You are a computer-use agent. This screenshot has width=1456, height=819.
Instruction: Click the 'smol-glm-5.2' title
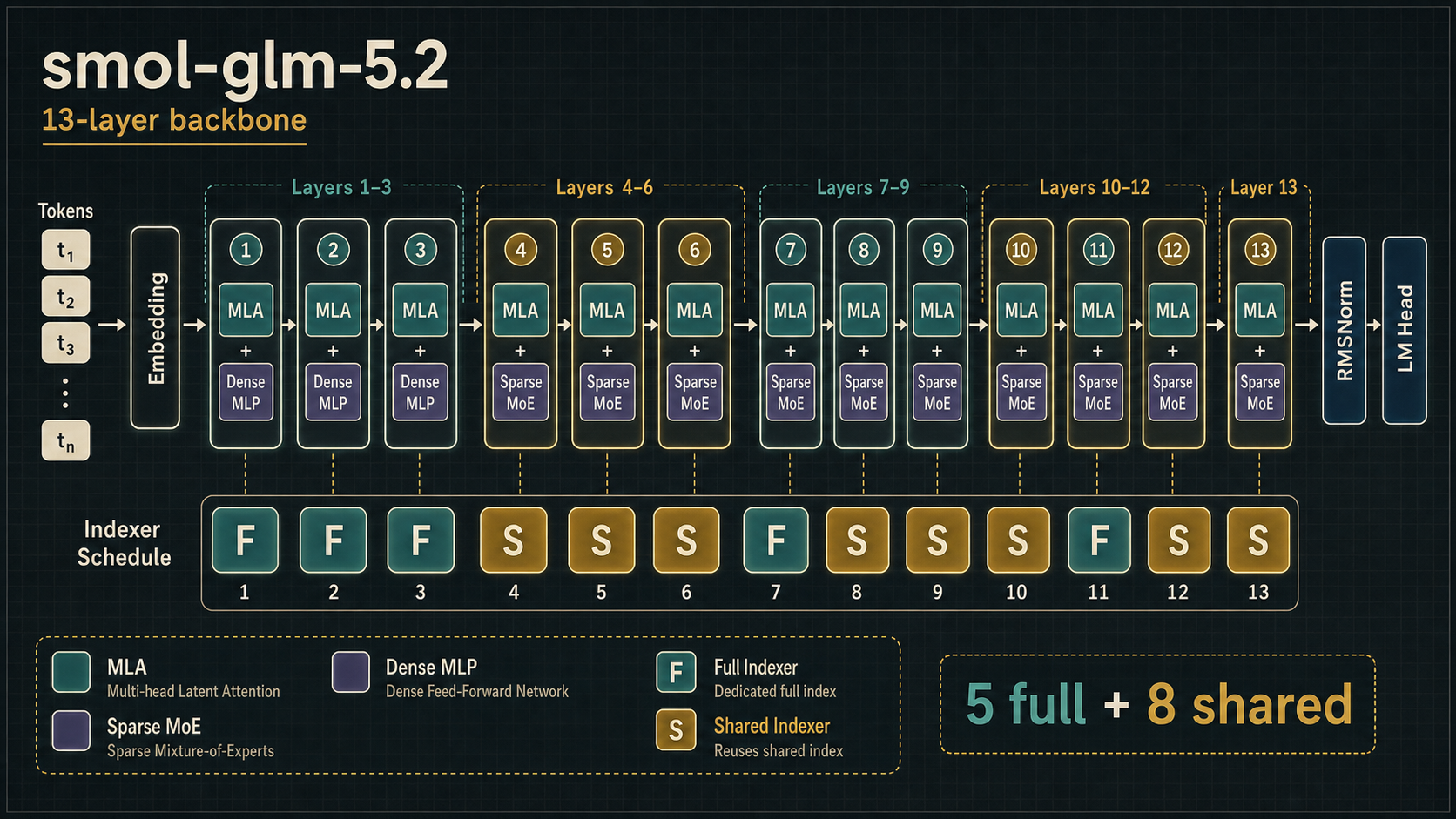245,66
